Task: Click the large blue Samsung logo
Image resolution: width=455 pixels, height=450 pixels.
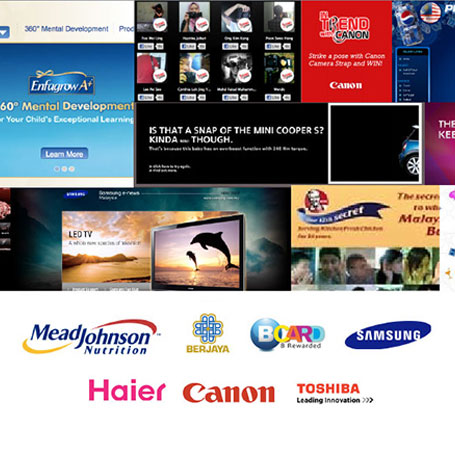Action: (388, 335)
